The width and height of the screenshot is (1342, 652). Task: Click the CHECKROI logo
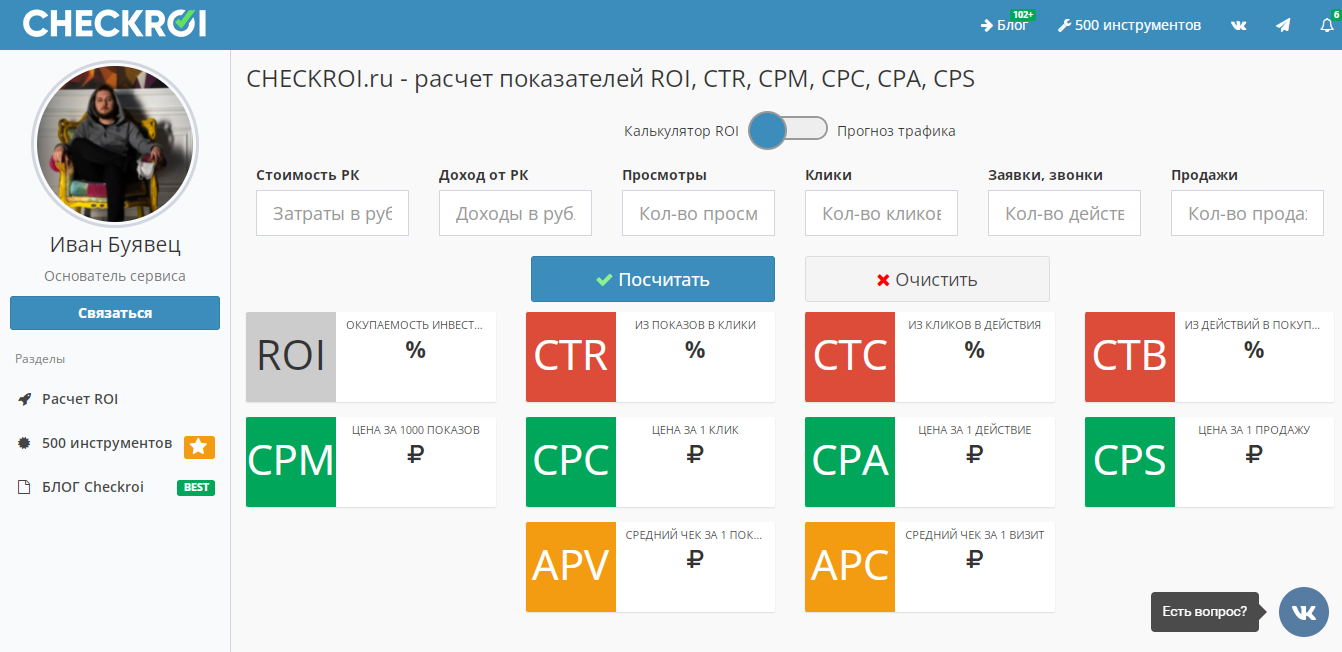tap(114, 24)
